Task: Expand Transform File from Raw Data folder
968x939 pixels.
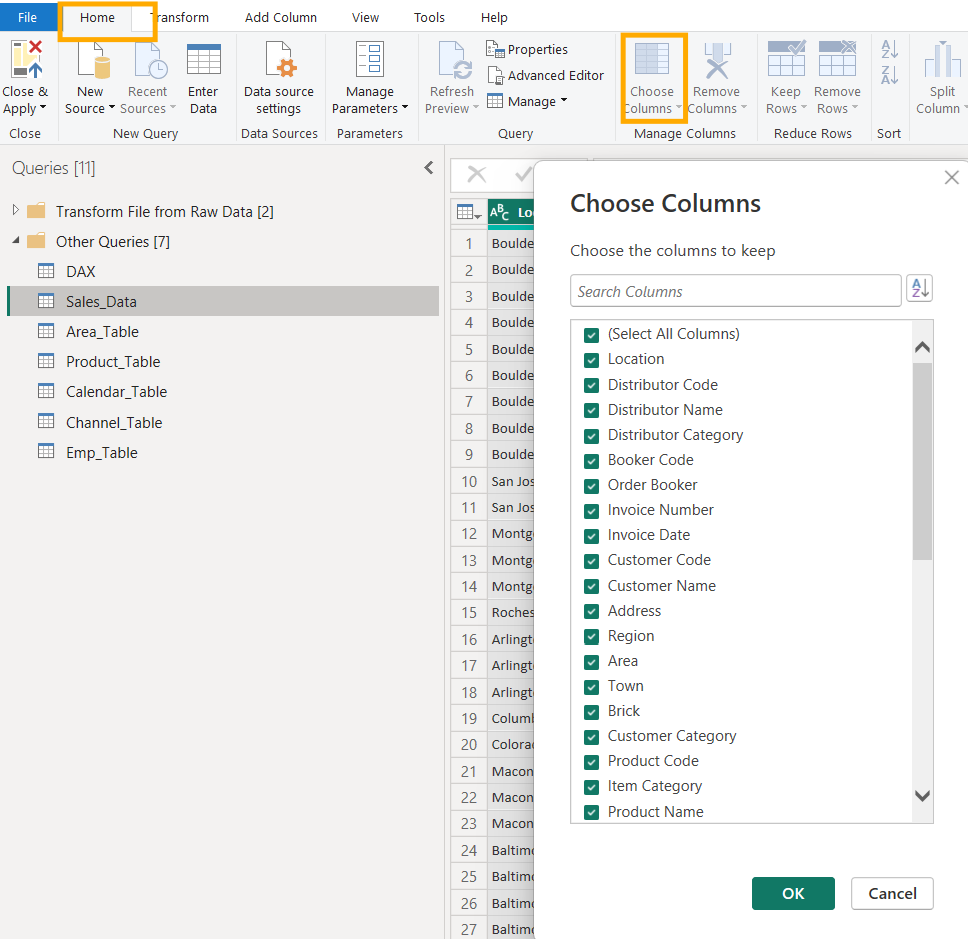Action: (16, 210)
